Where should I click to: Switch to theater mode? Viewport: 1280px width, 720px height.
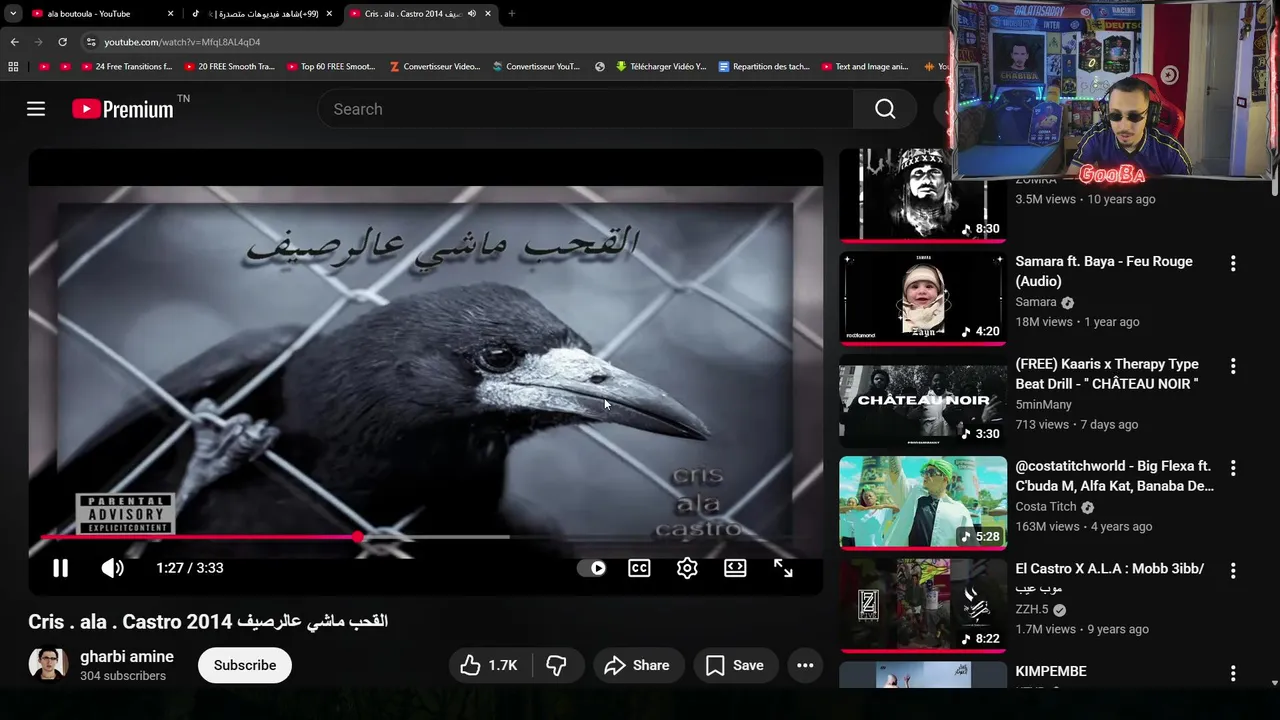click(735, 568)
